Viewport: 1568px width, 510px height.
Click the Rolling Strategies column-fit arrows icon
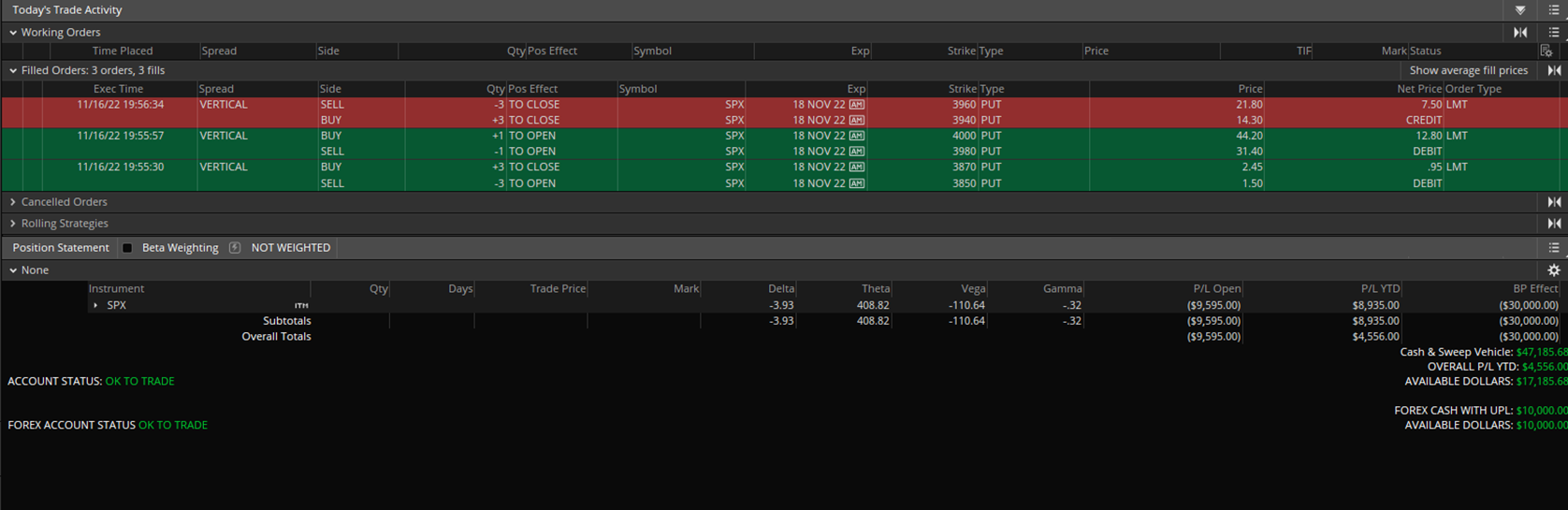1554,224
